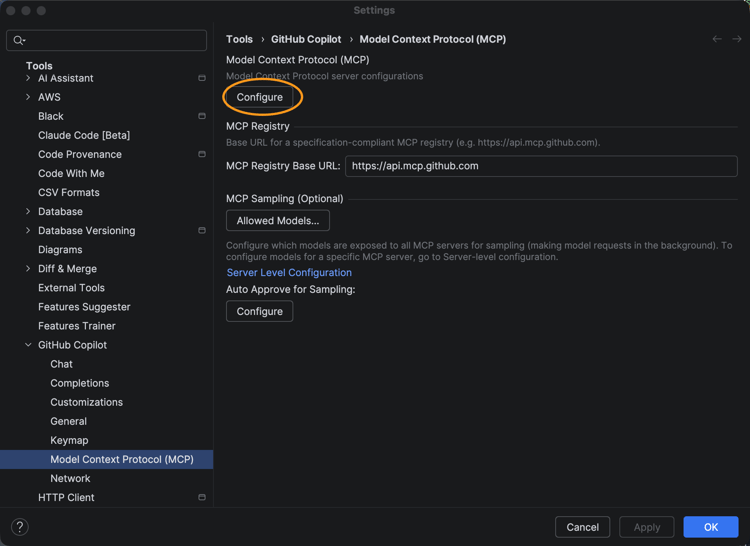Click the 'MCP Registry' section heading
750x546 pixels.
tap(258, 126)
